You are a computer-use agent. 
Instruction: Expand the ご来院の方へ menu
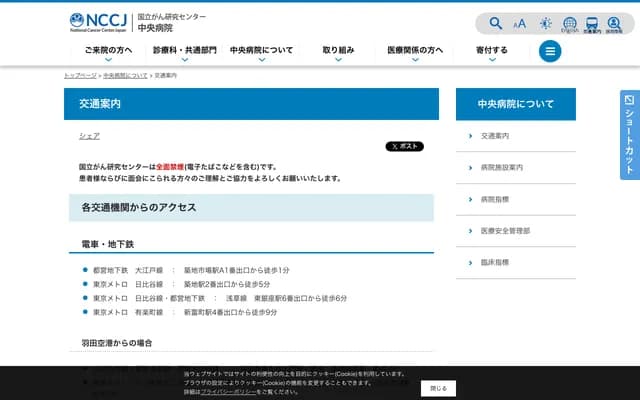click(107, 51)
